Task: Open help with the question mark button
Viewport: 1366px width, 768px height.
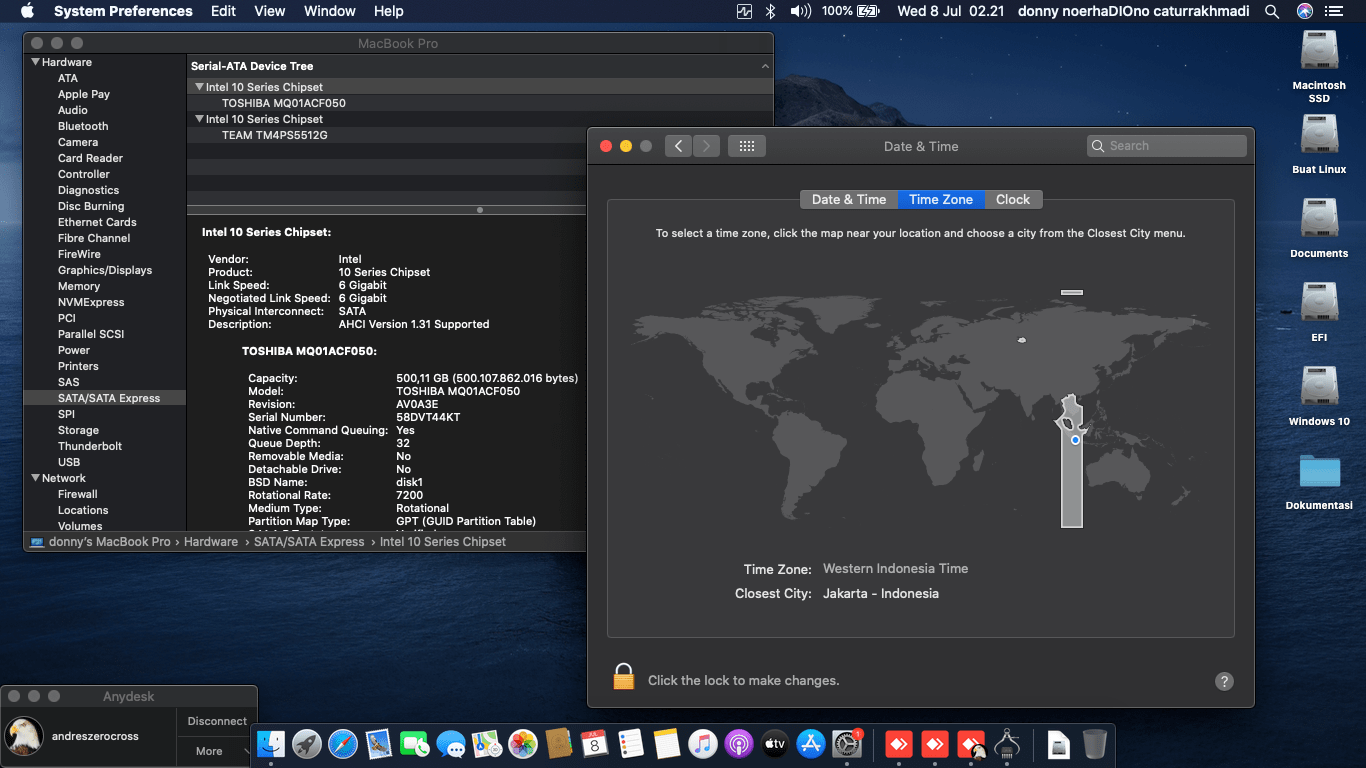Action: (1224, 681)
